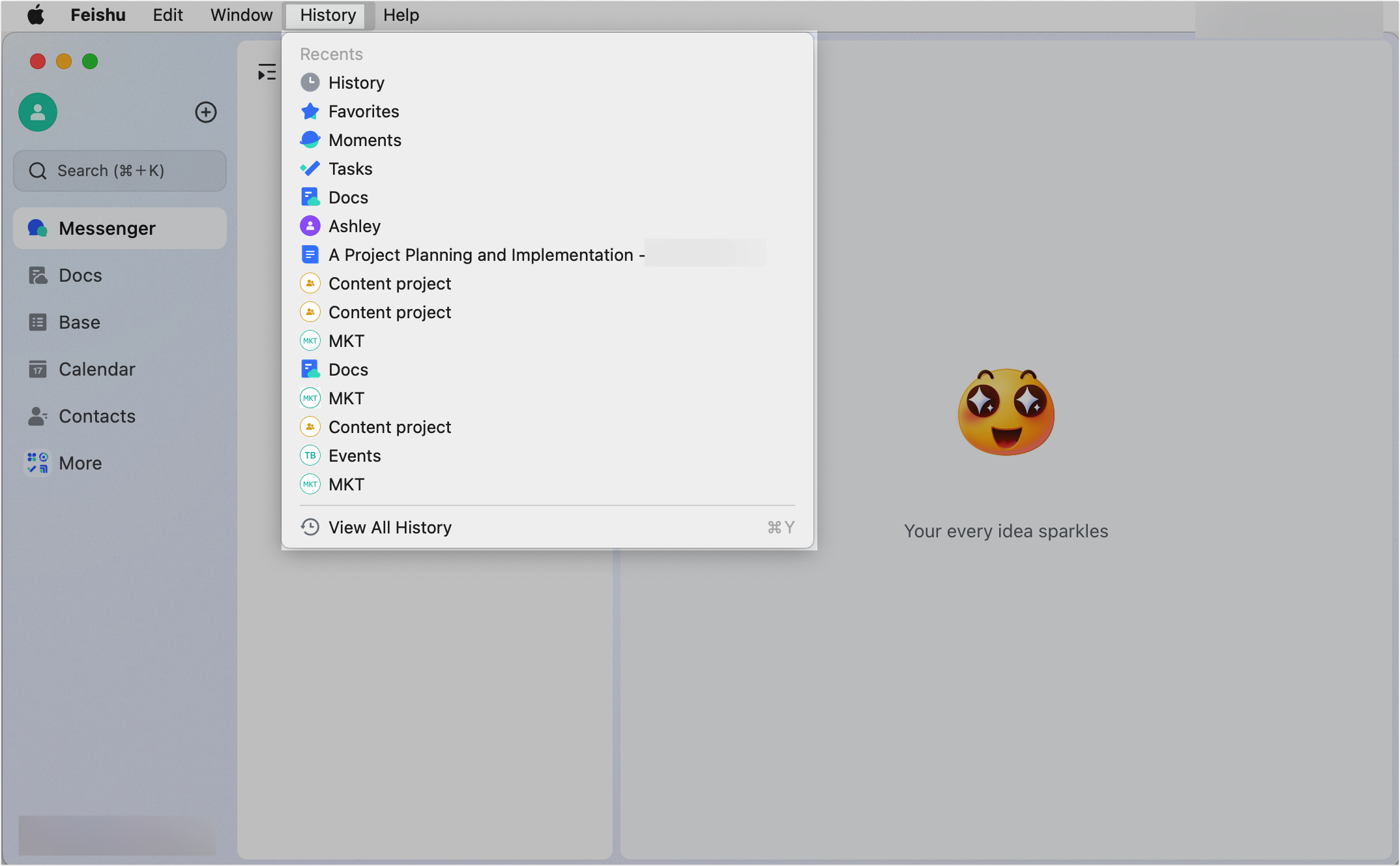This screenshot has height=866, width=1400.
Task: Click the search field
Action: [x=119, y=170]
